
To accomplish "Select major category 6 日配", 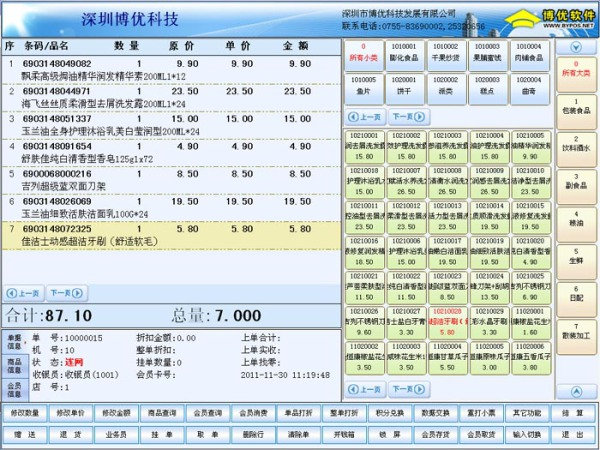I will click(x=576, y=299).
